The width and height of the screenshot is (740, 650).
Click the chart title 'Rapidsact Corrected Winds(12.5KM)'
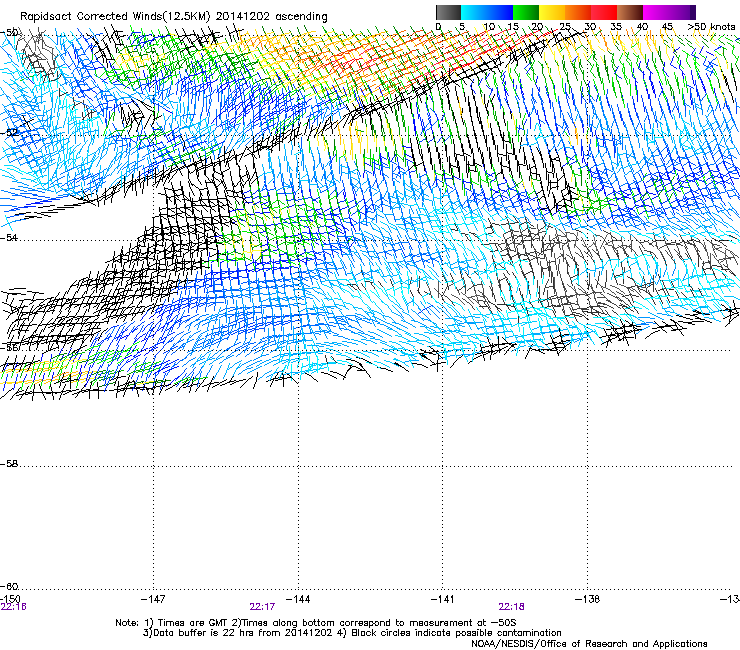click(x=115, y=16)
